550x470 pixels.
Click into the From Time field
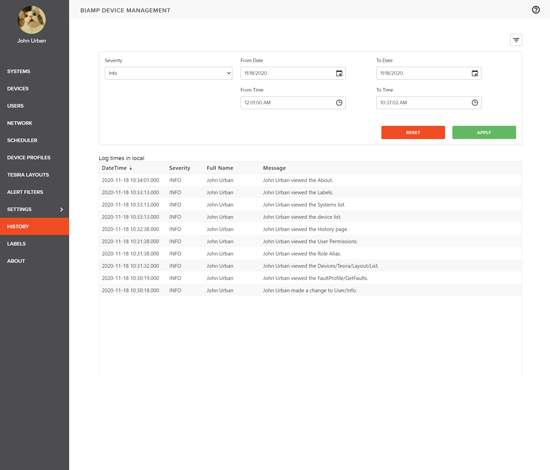pyautogui.click(x=293, y=103)
